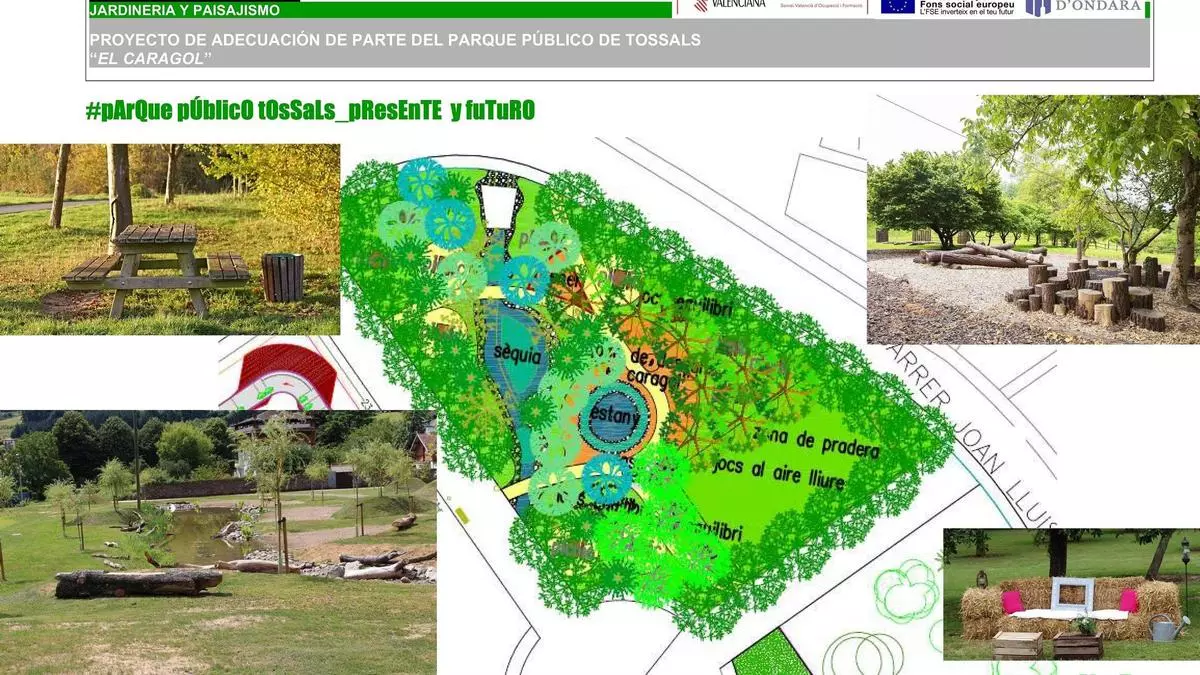Click the 'JARDINERIA Y PAISAJISMO' green header bar

click(380, 10)
